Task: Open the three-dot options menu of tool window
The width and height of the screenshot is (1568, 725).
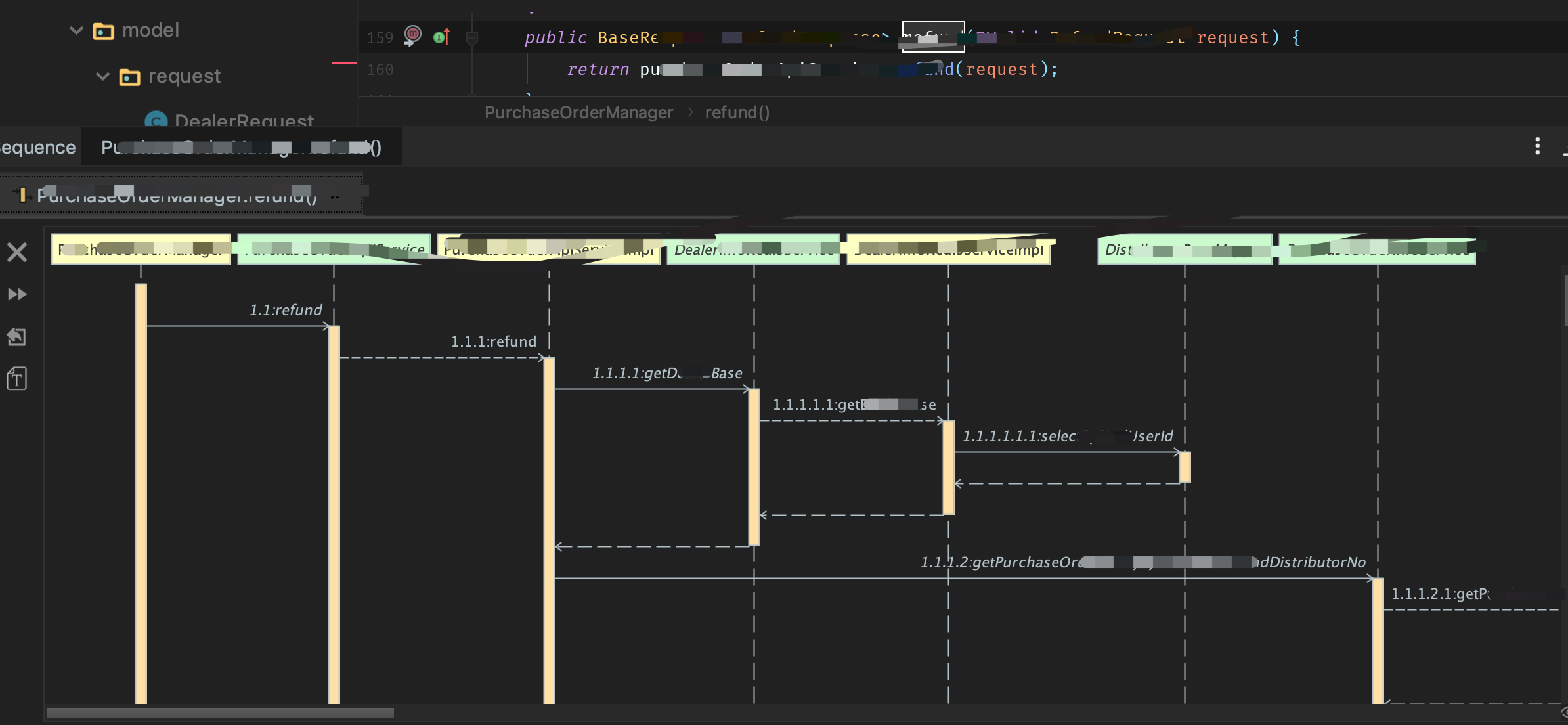Action: pos(1537,146)
